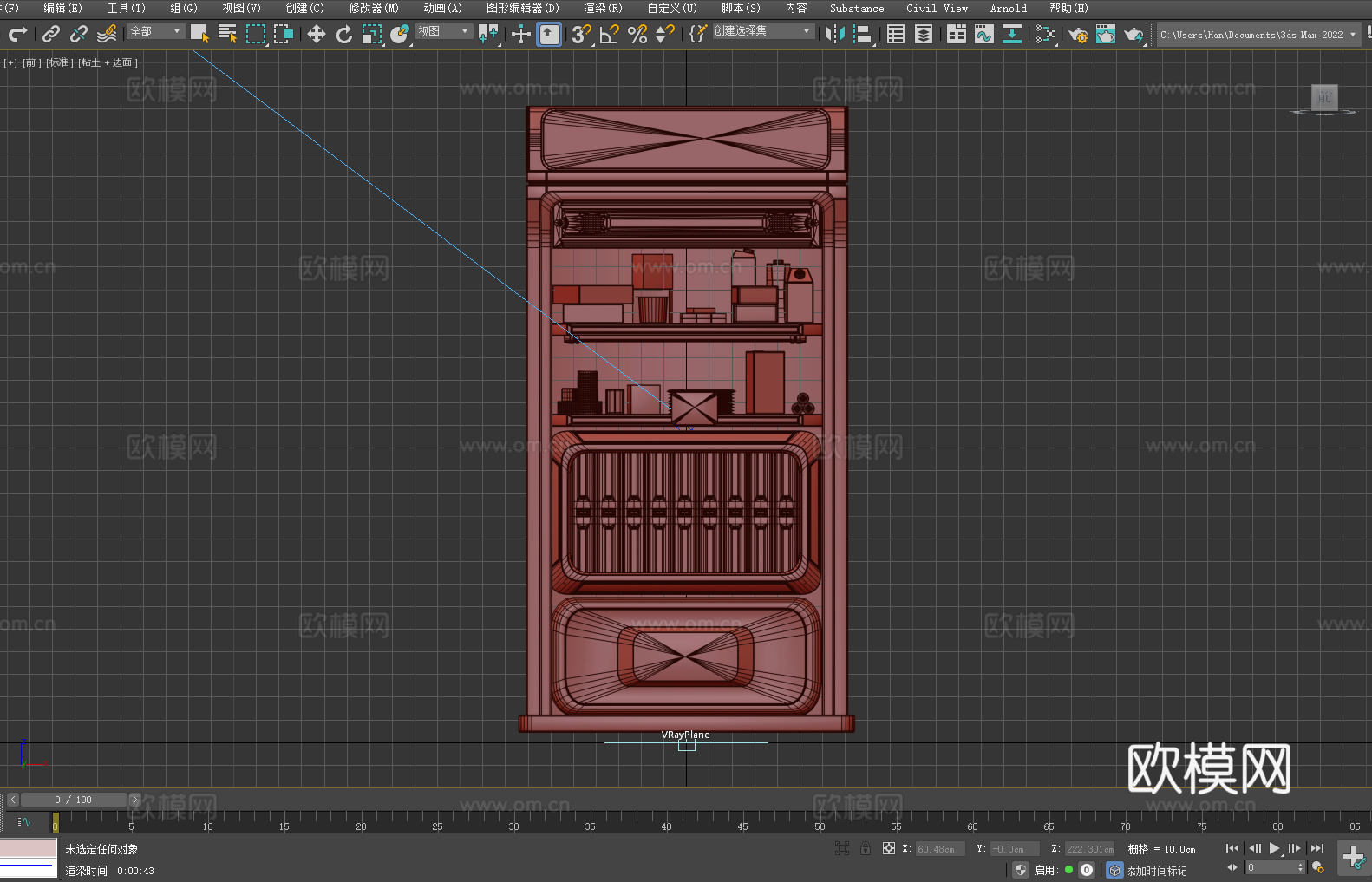
Task: Open the Select by Name list
Action: (227, 34)
